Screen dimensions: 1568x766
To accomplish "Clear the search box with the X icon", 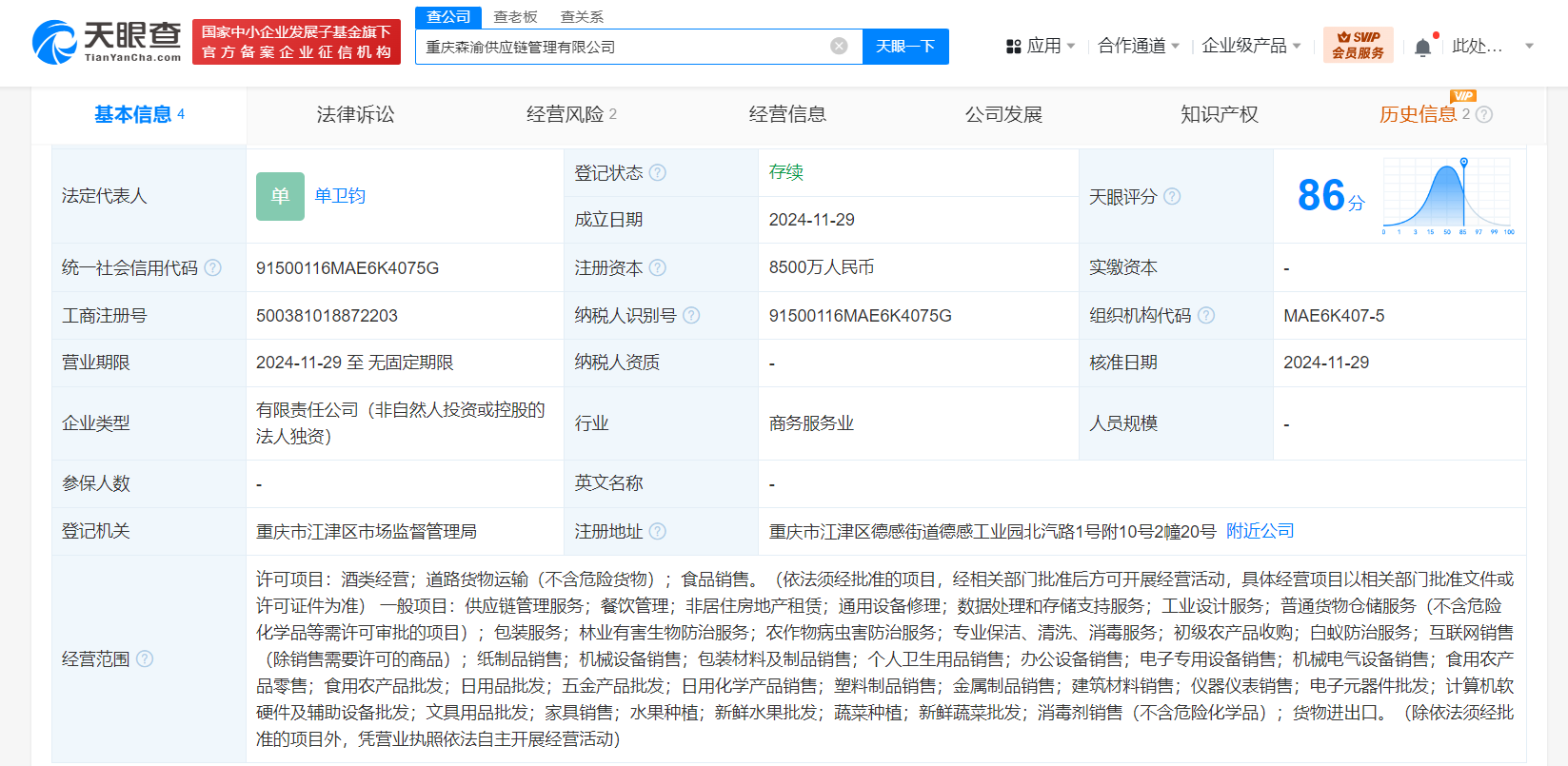I will 839,46.
